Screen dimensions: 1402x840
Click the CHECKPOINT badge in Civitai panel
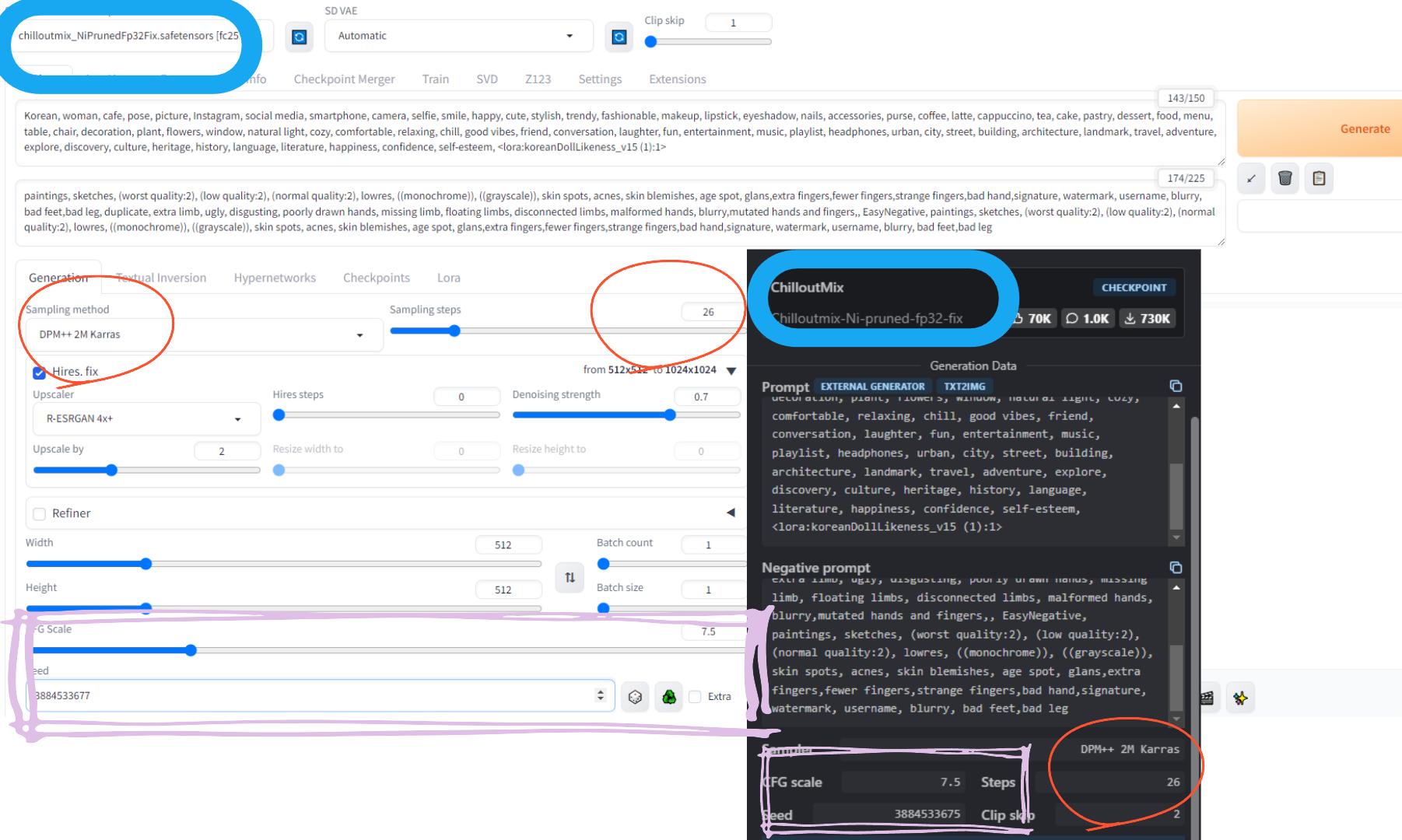coord(1134,288)
